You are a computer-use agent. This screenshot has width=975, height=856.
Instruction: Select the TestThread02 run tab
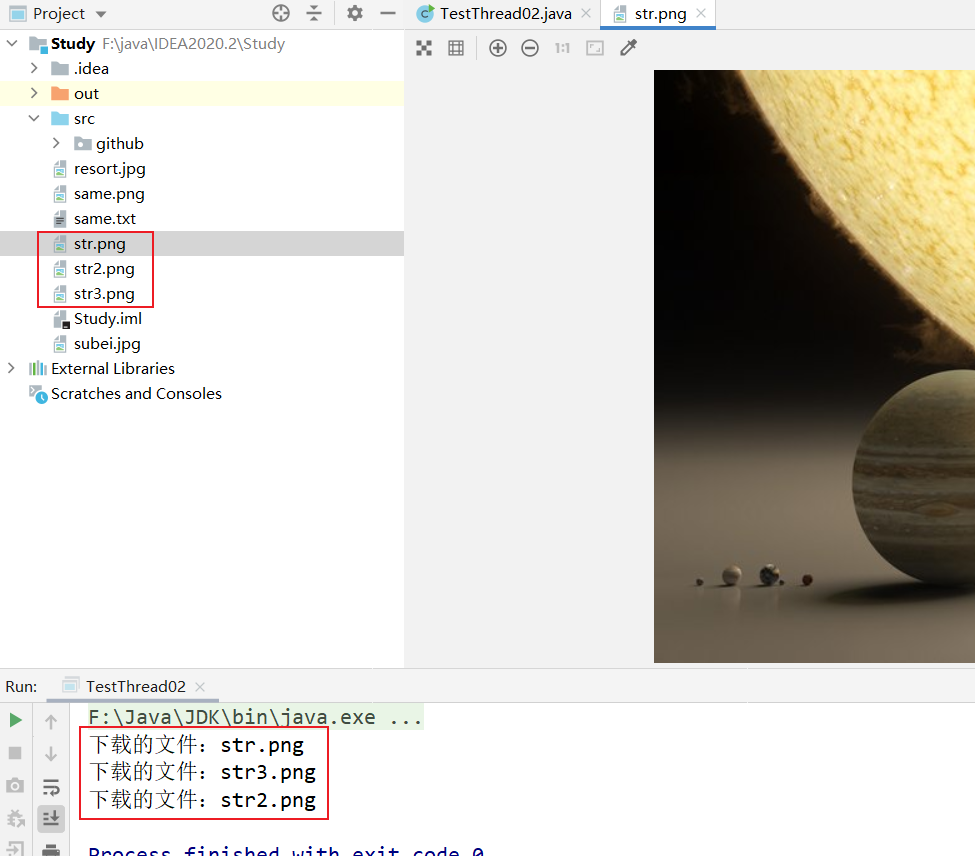tap(135, 686)
